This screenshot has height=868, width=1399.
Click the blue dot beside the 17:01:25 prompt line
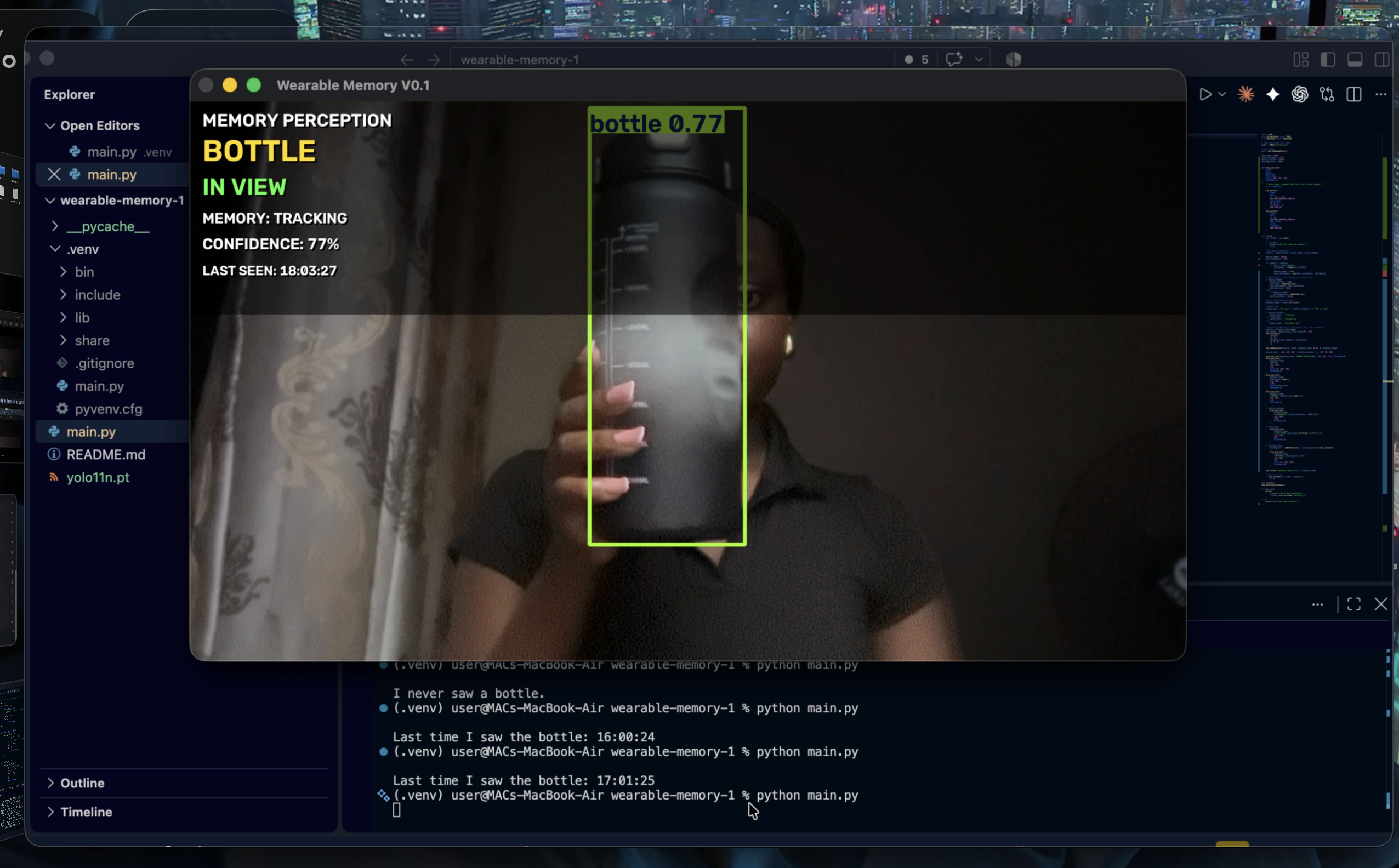384,752
